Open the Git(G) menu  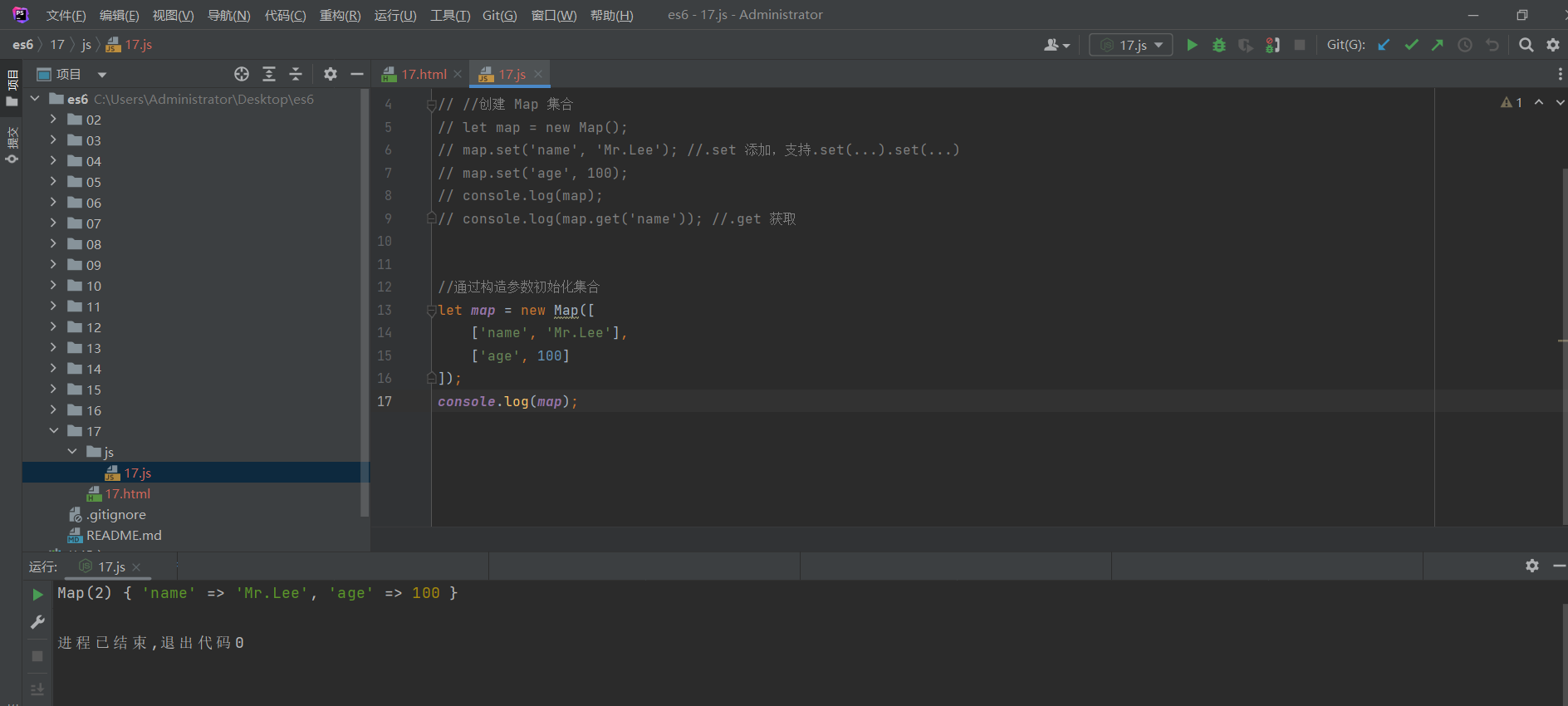point(499,15)
